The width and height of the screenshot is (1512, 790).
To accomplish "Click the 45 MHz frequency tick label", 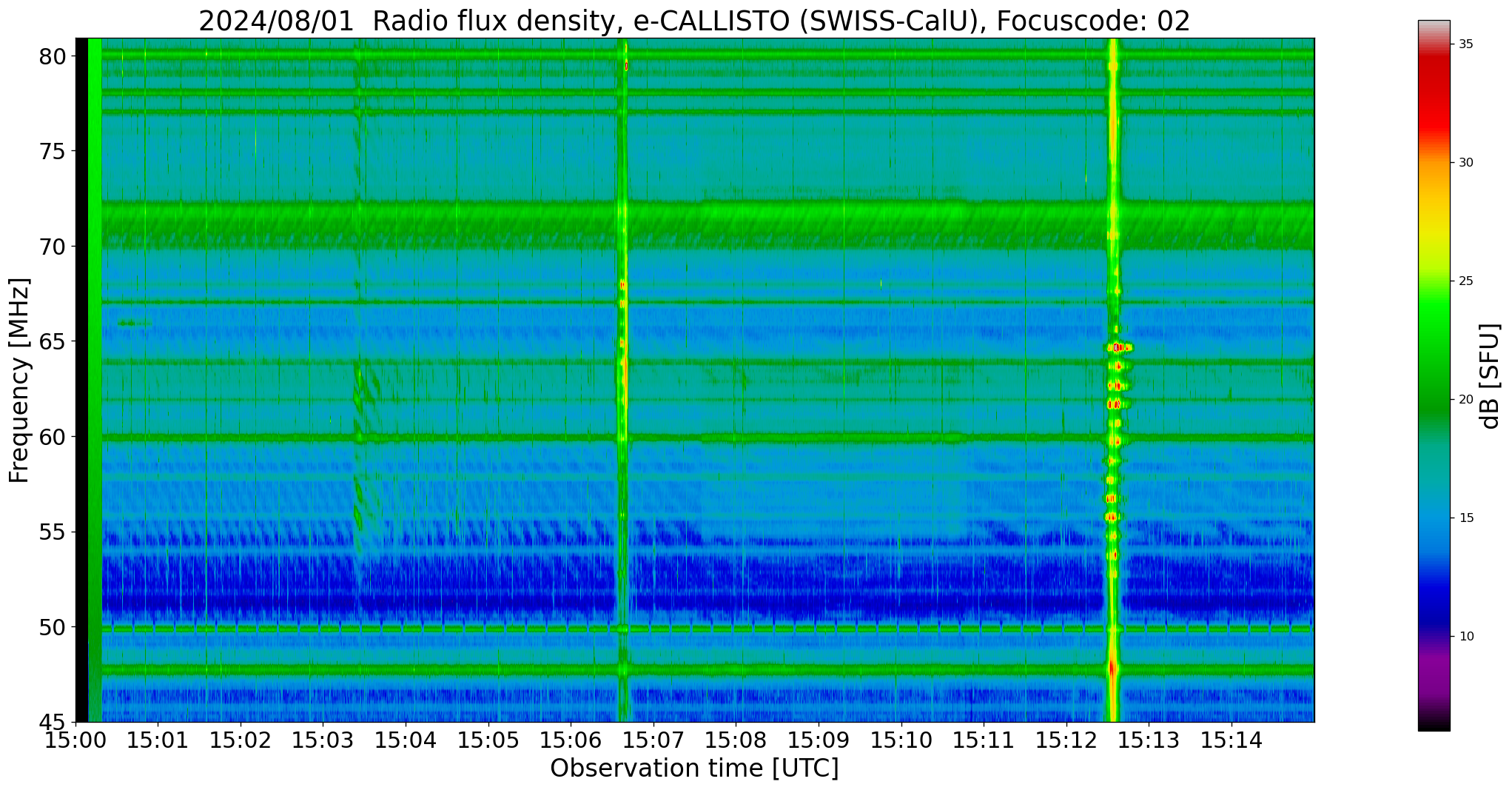I will pyautogui.click(x=53, y=722).
